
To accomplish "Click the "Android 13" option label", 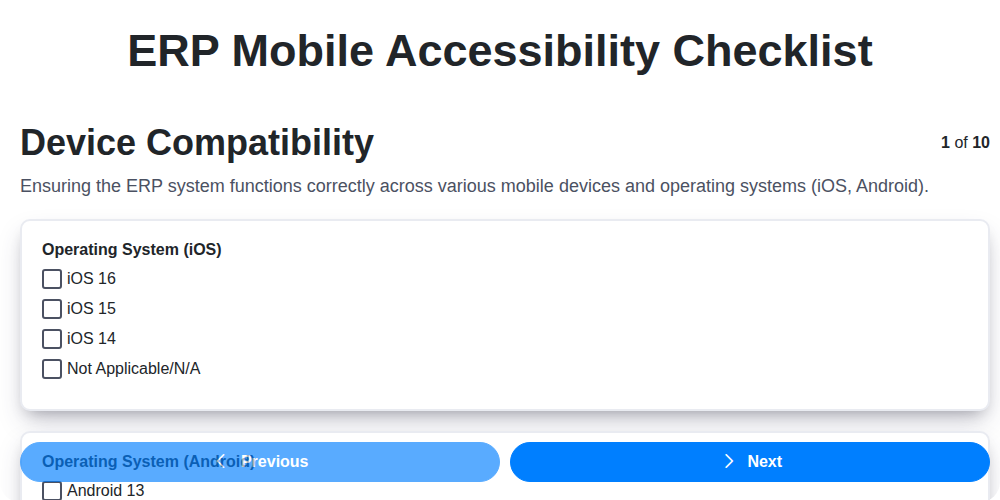I will click(x=105, y=491).
